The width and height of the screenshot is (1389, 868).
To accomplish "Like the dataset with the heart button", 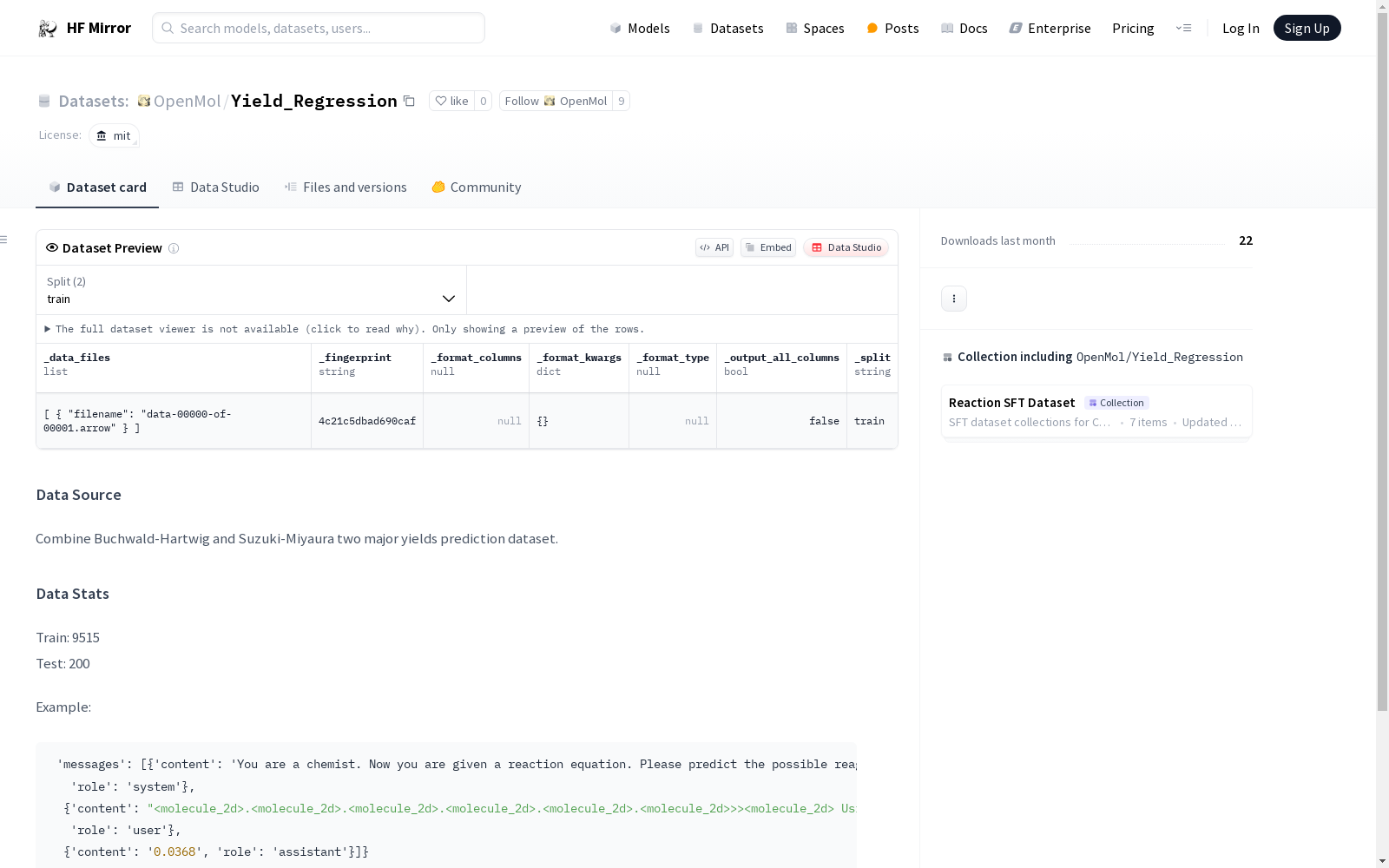I will pos(451,101).
